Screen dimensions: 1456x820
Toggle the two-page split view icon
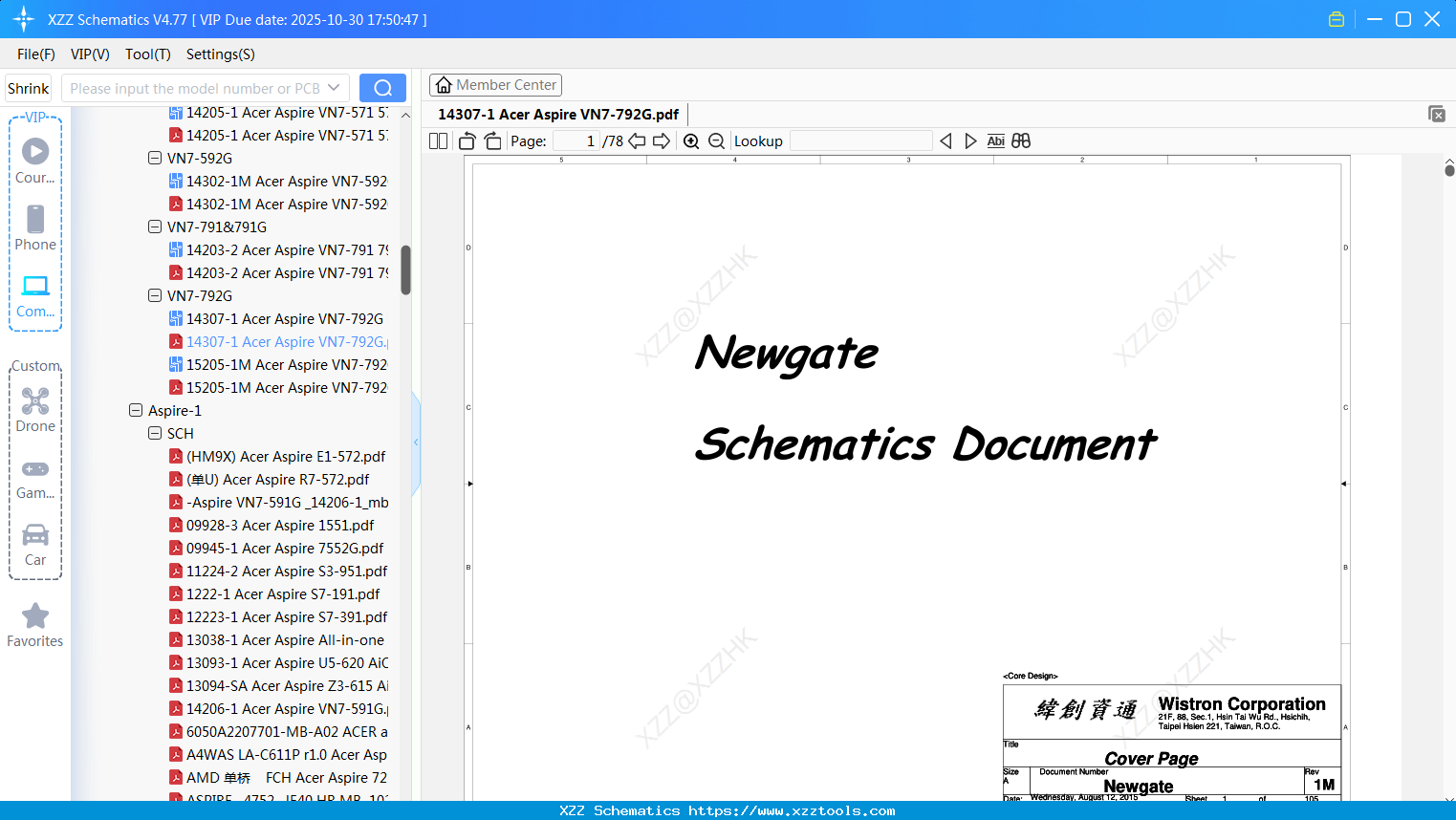pos(438,141)
